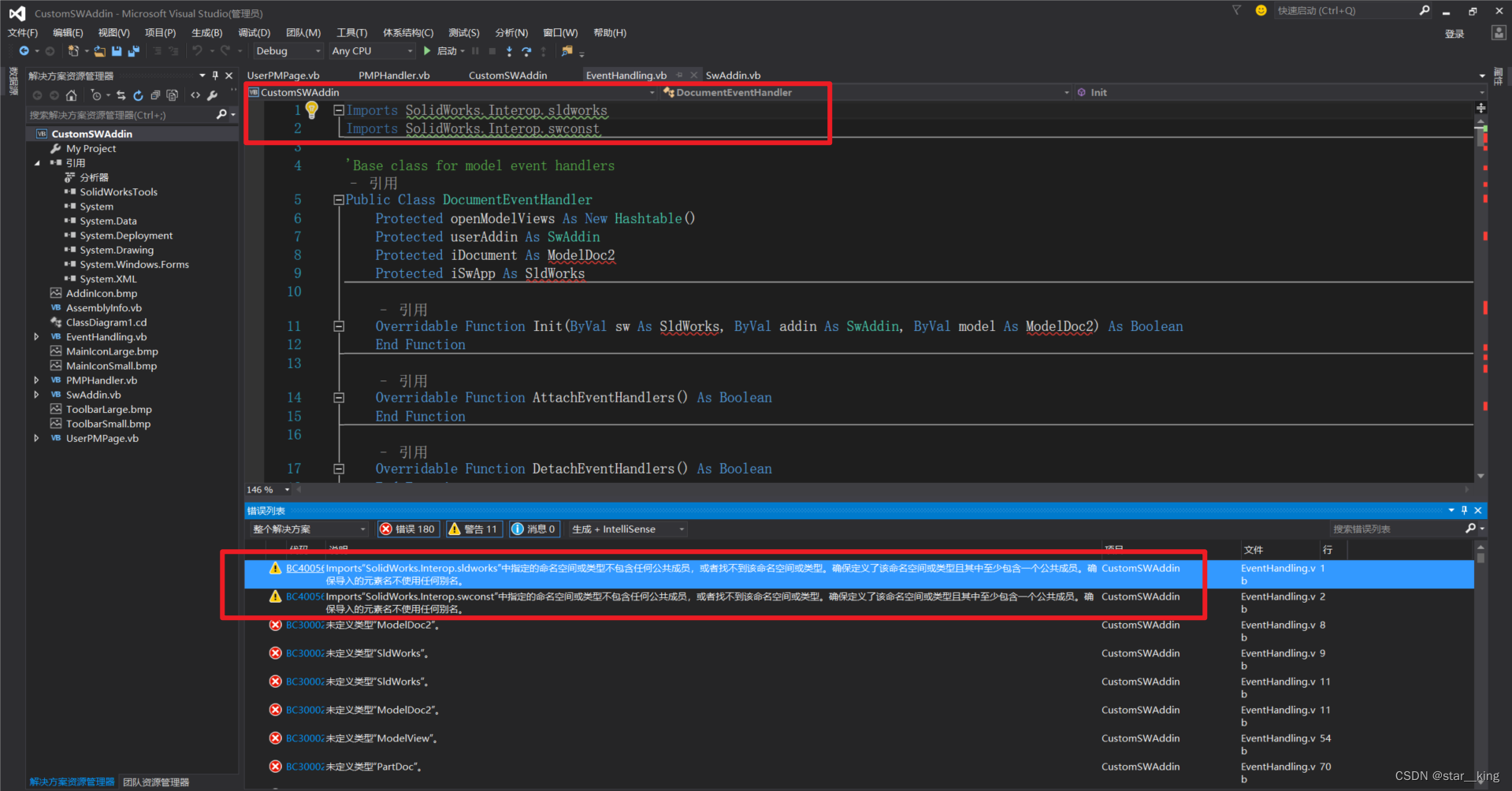Click the Save All toolbar icon

(133, 51)
